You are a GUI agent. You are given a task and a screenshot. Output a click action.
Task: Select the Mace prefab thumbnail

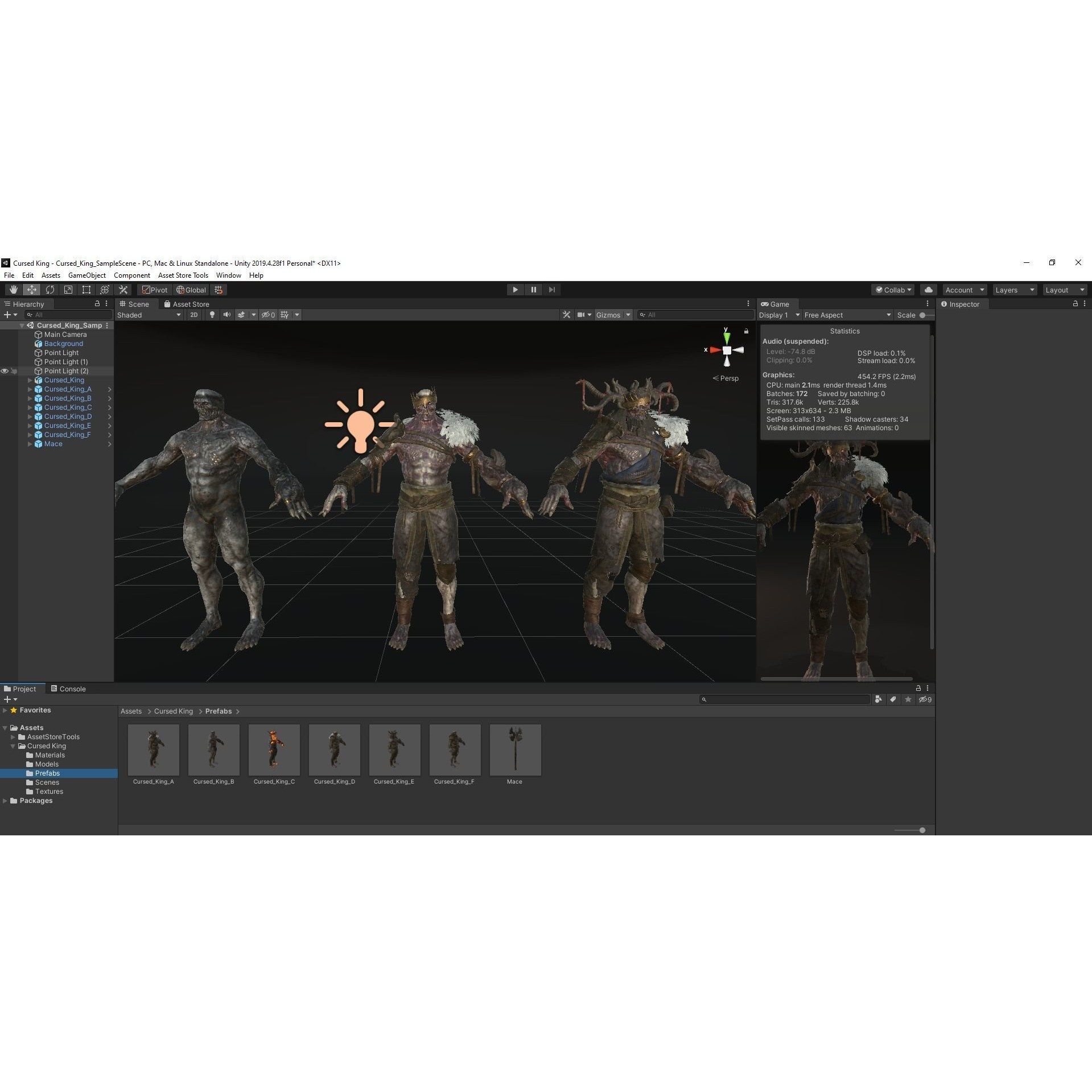click(514, 750)
